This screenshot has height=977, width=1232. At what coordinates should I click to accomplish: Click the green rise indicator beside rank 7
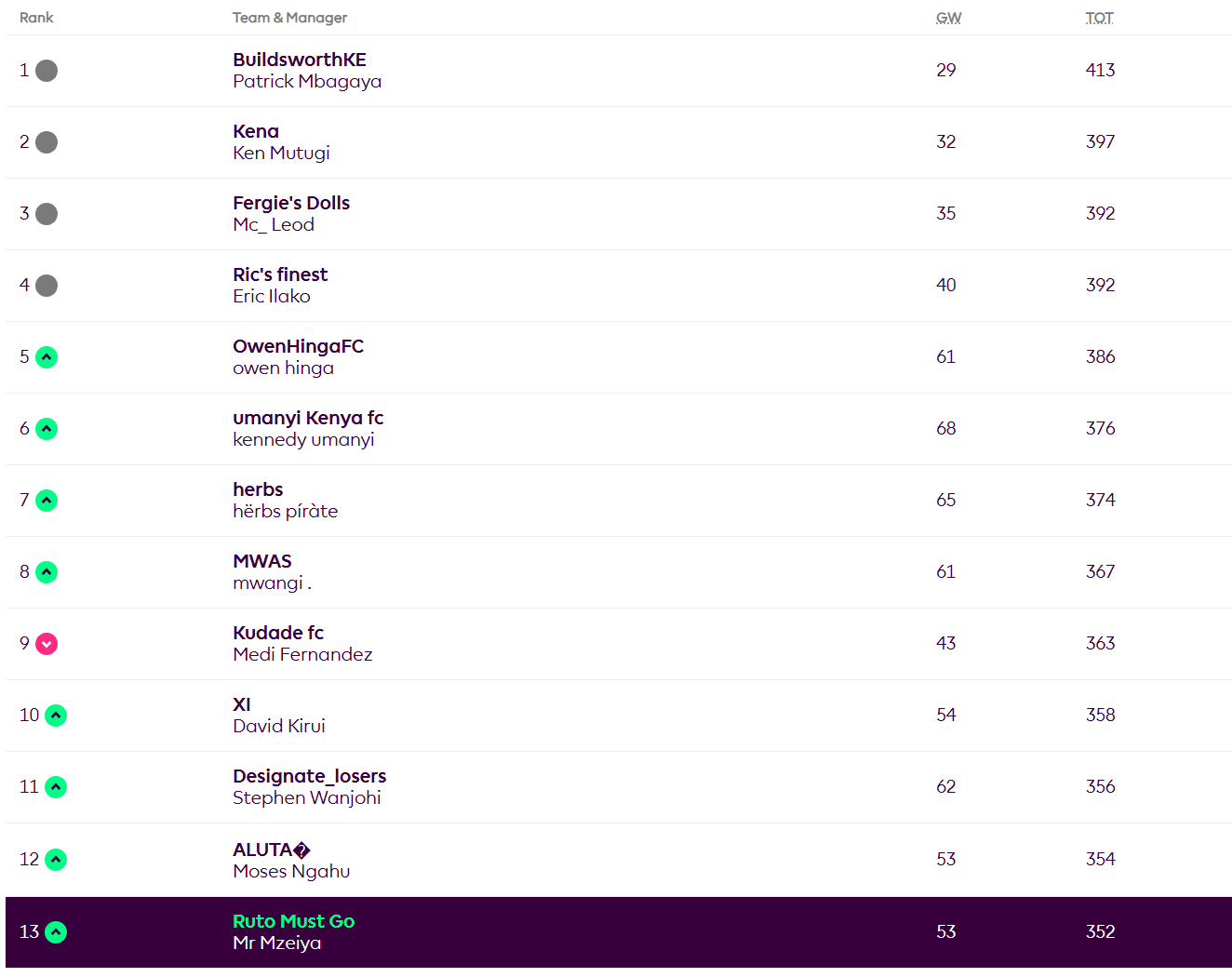(x=47, y=501)
